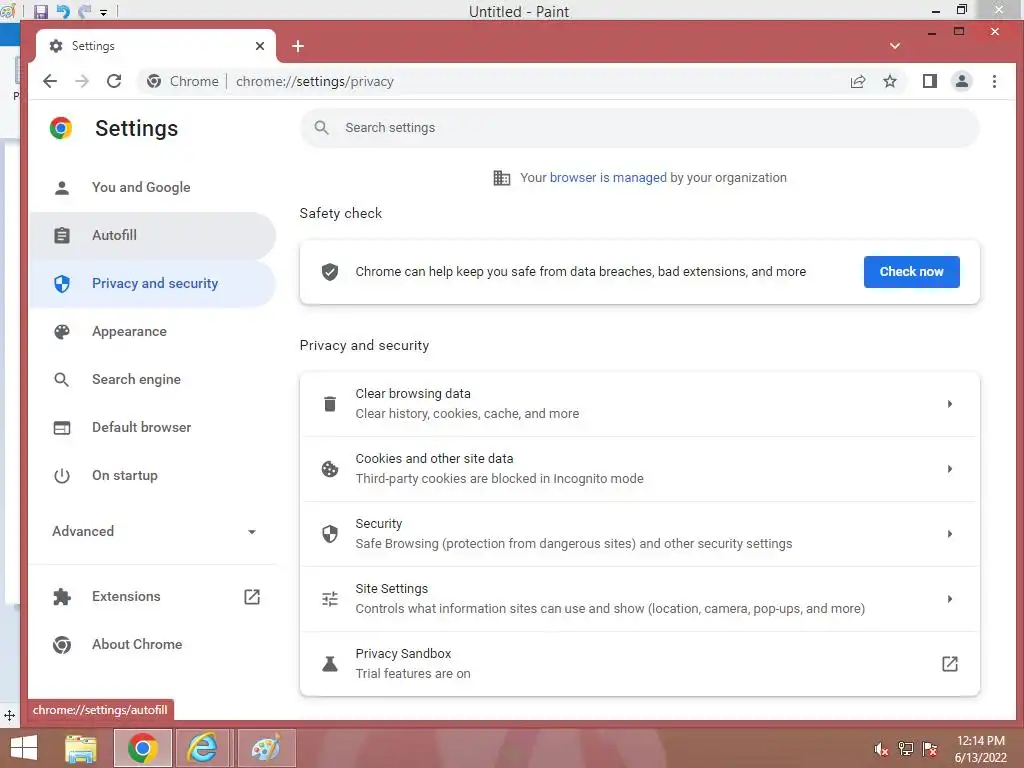The width and height of the screenshot is (1024, 768).
Task: Click the Privacy Sandbox external link icon
Action: (950, 664)
